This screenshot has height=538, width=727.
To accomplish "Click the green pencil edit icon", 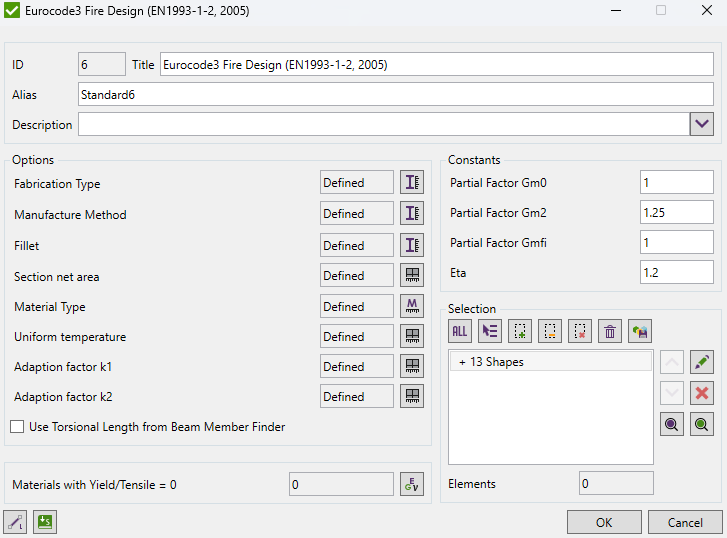I will (x=702, y=362).
